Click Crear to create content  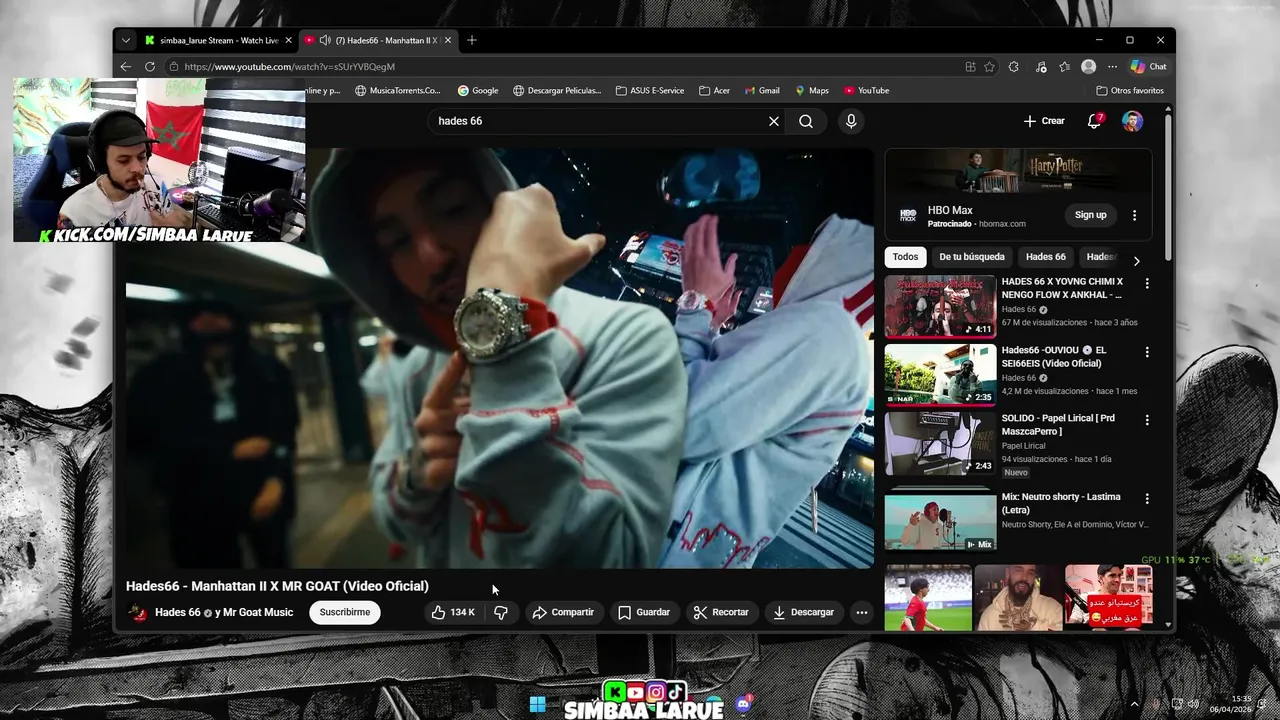[1044, 121]
